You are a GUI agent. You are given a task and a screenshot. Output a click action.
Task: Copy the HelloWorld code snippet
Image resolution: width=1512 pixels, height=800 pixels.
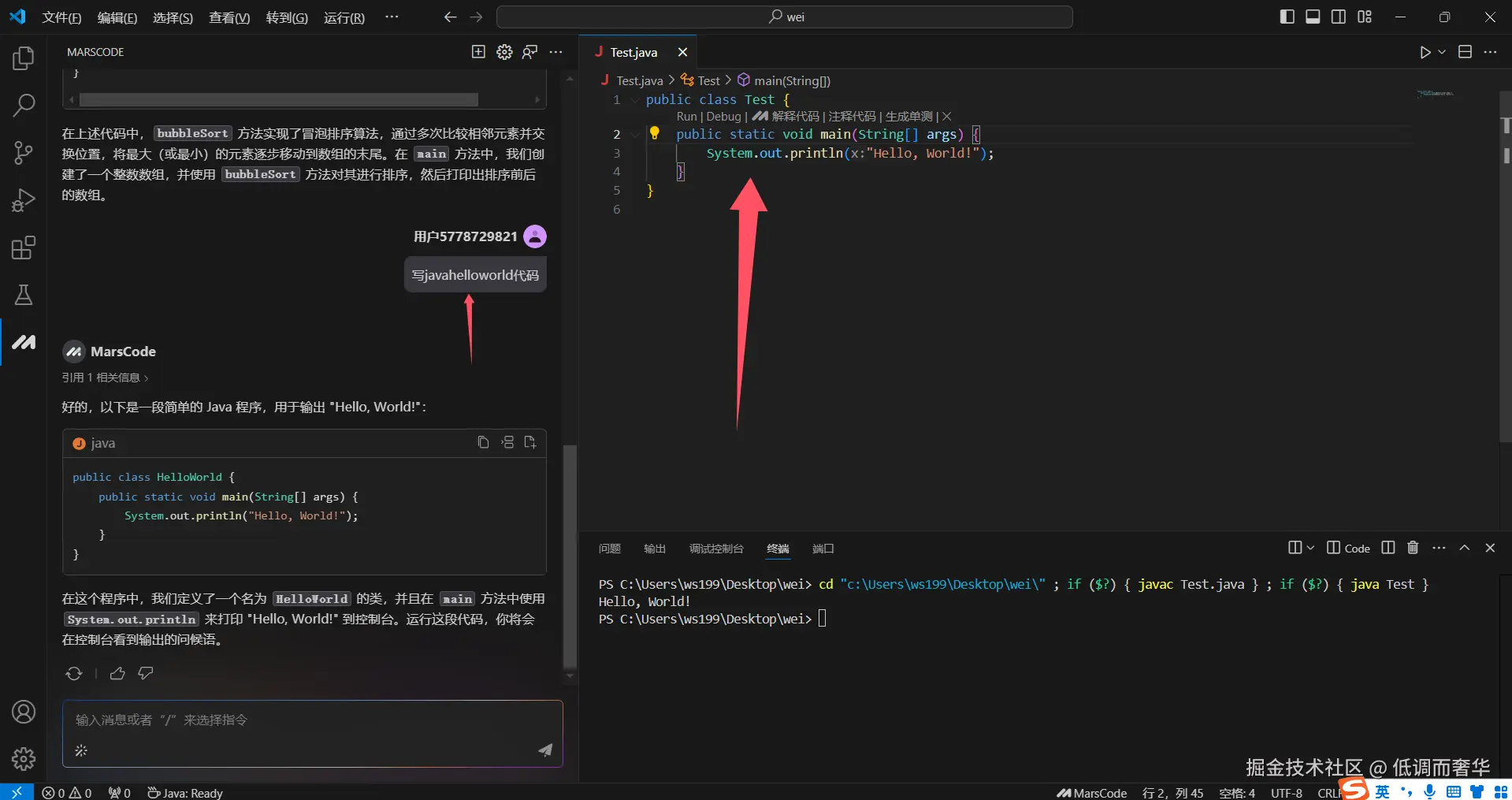[x=483, y=443]
